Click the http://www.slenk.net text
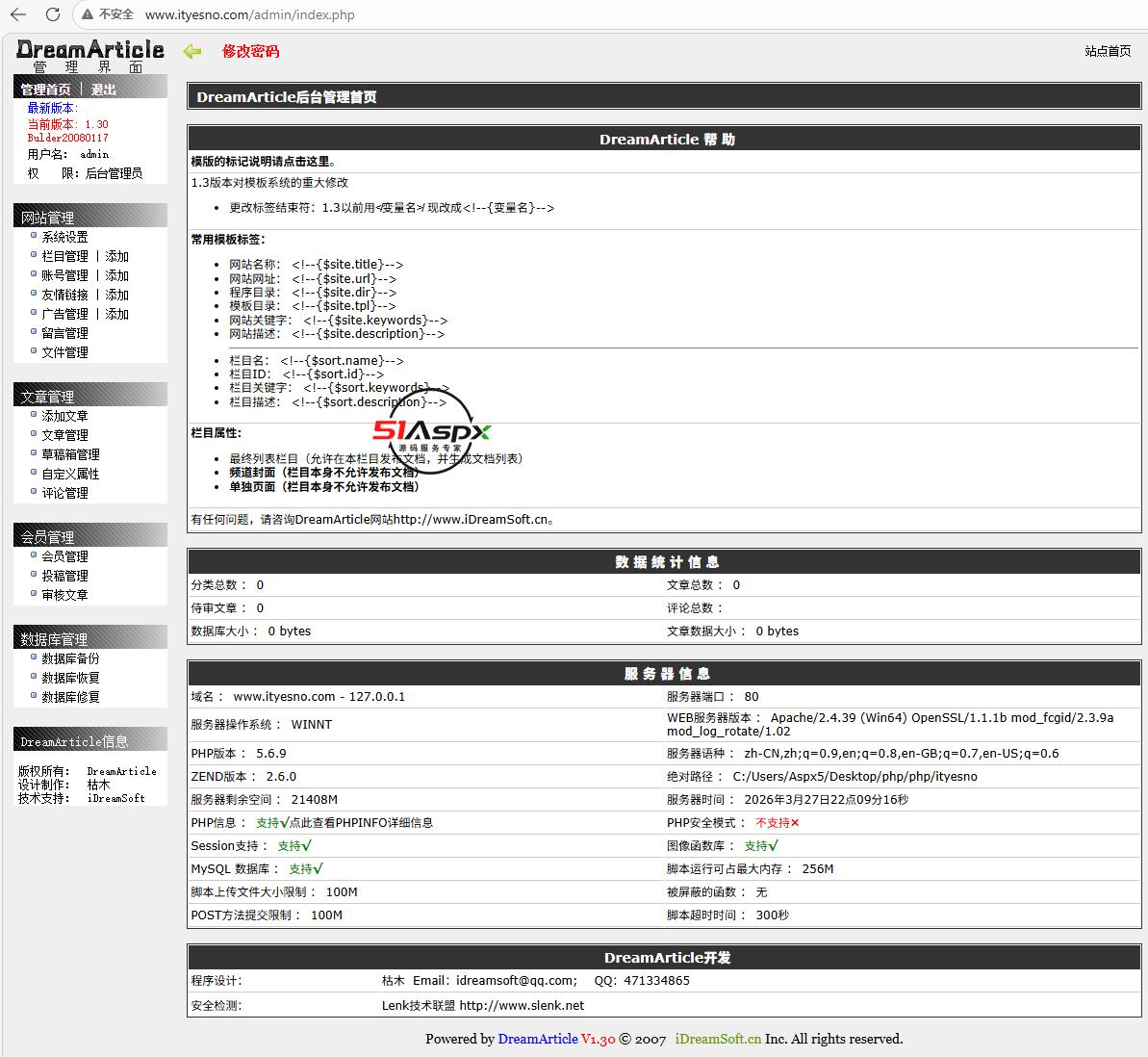Image resolution: width=1148 pixels, height=1057 pixels. (x=522, y=1006)
